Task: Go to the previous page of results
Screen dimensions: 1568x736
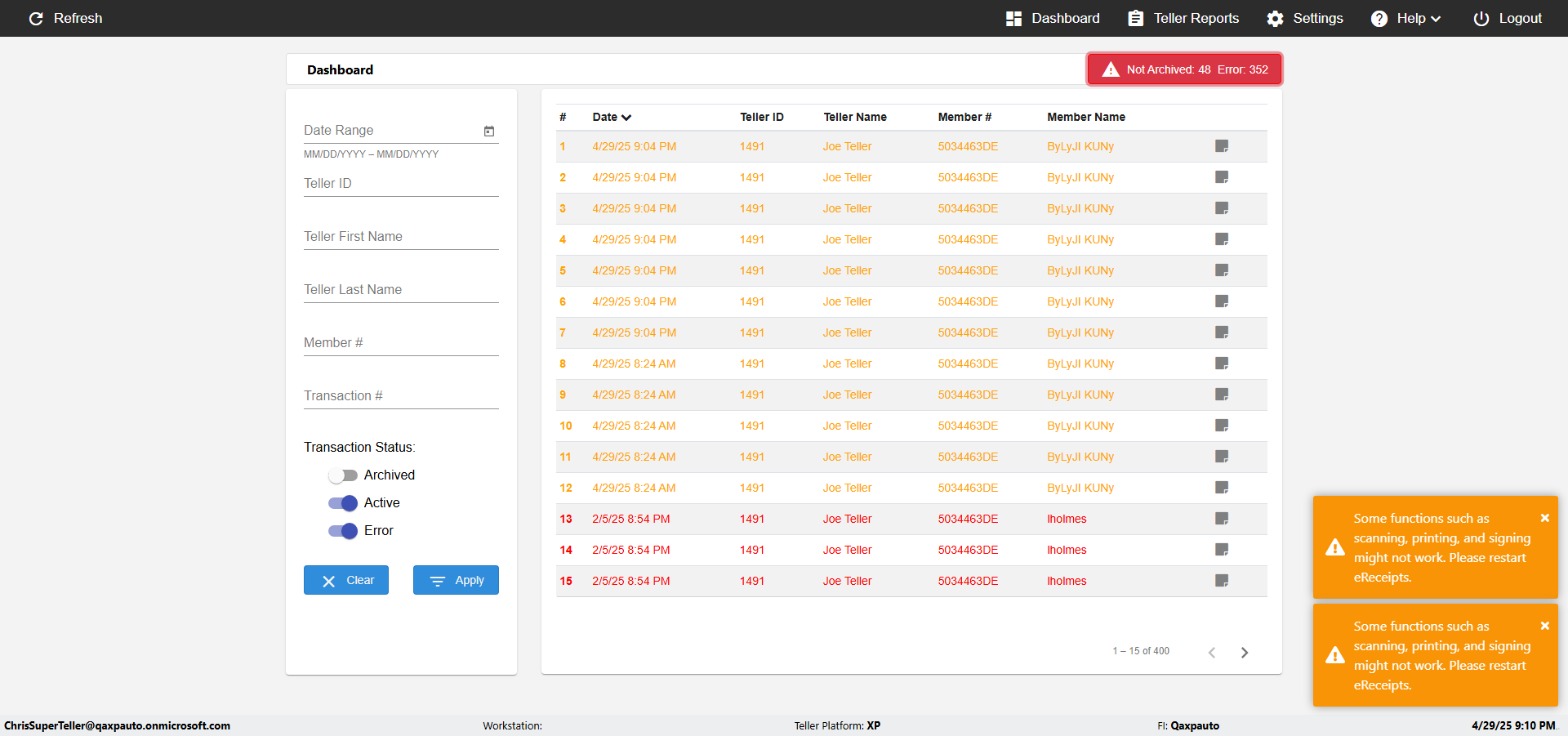Action: (x=1212, y=652)
